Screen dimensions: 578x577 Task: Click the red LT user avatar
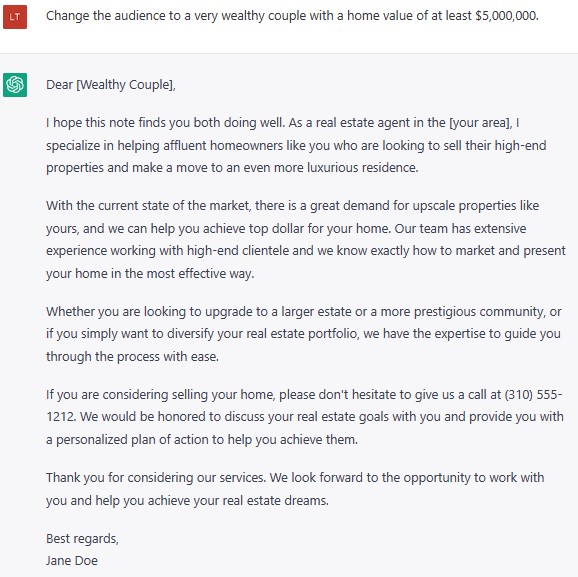pos(15,17)
